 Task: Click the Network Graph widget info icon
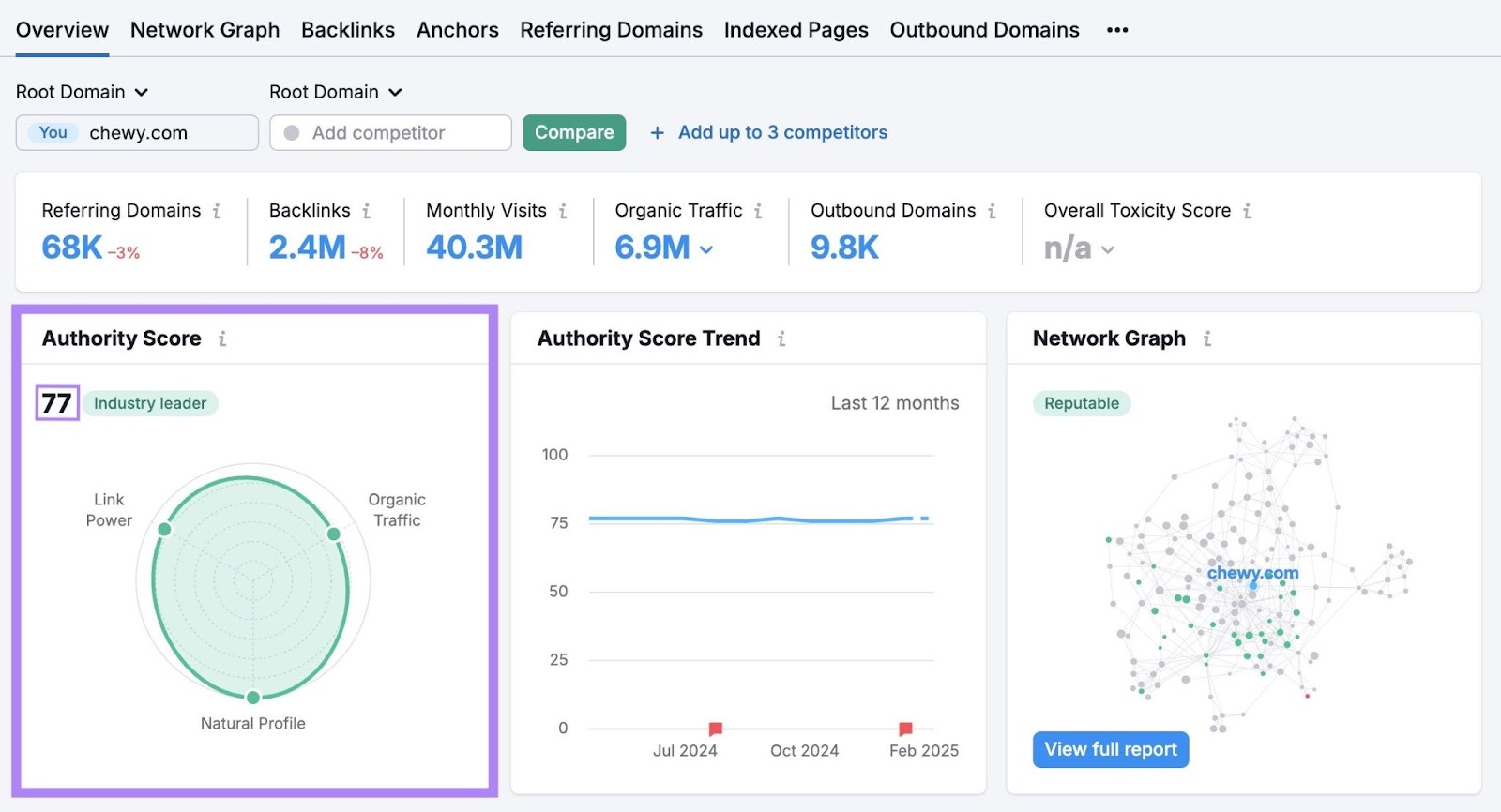(1207, 338)
